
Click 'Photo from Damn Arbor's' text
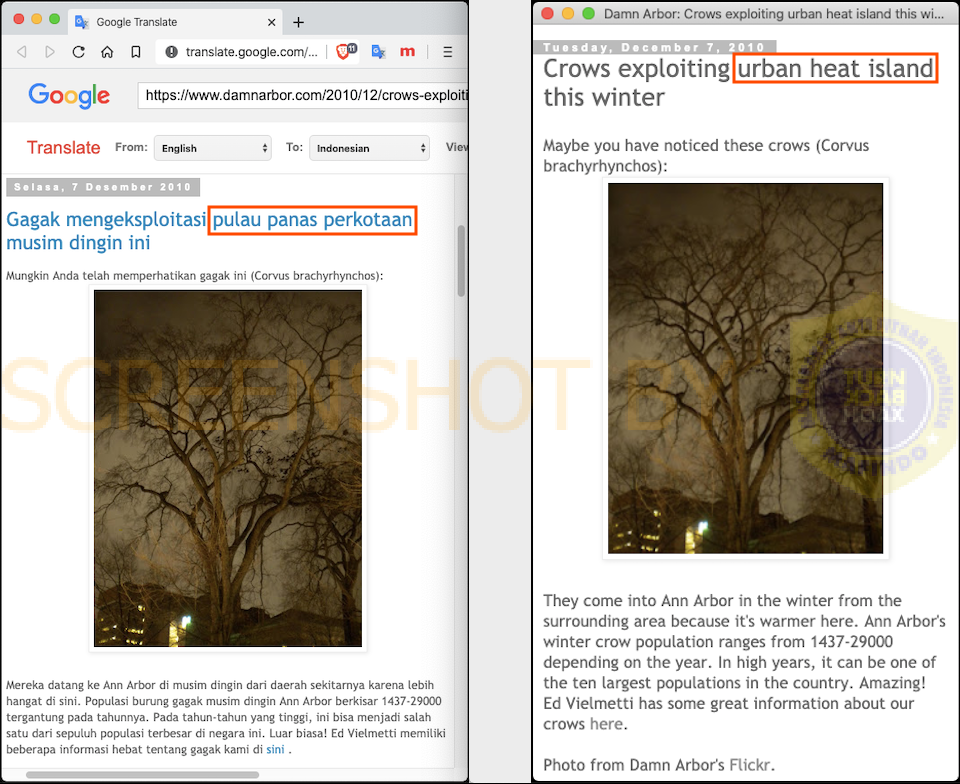634,765
